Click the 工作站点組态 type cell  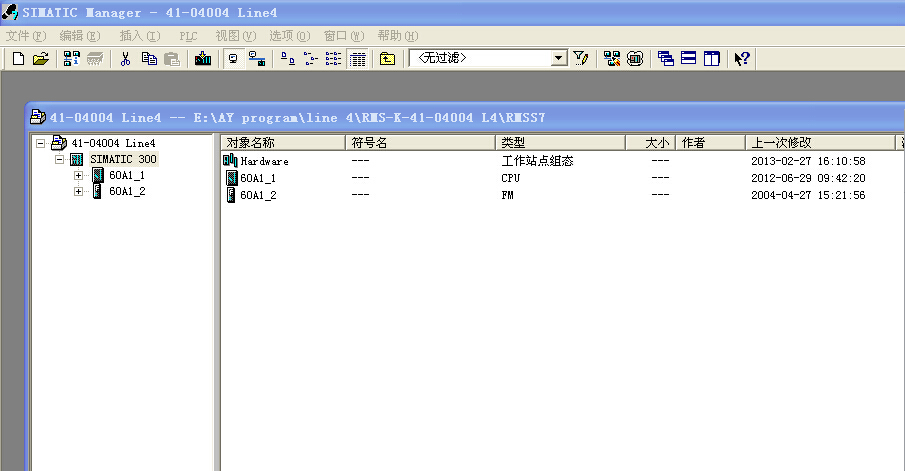click(537, 161)
